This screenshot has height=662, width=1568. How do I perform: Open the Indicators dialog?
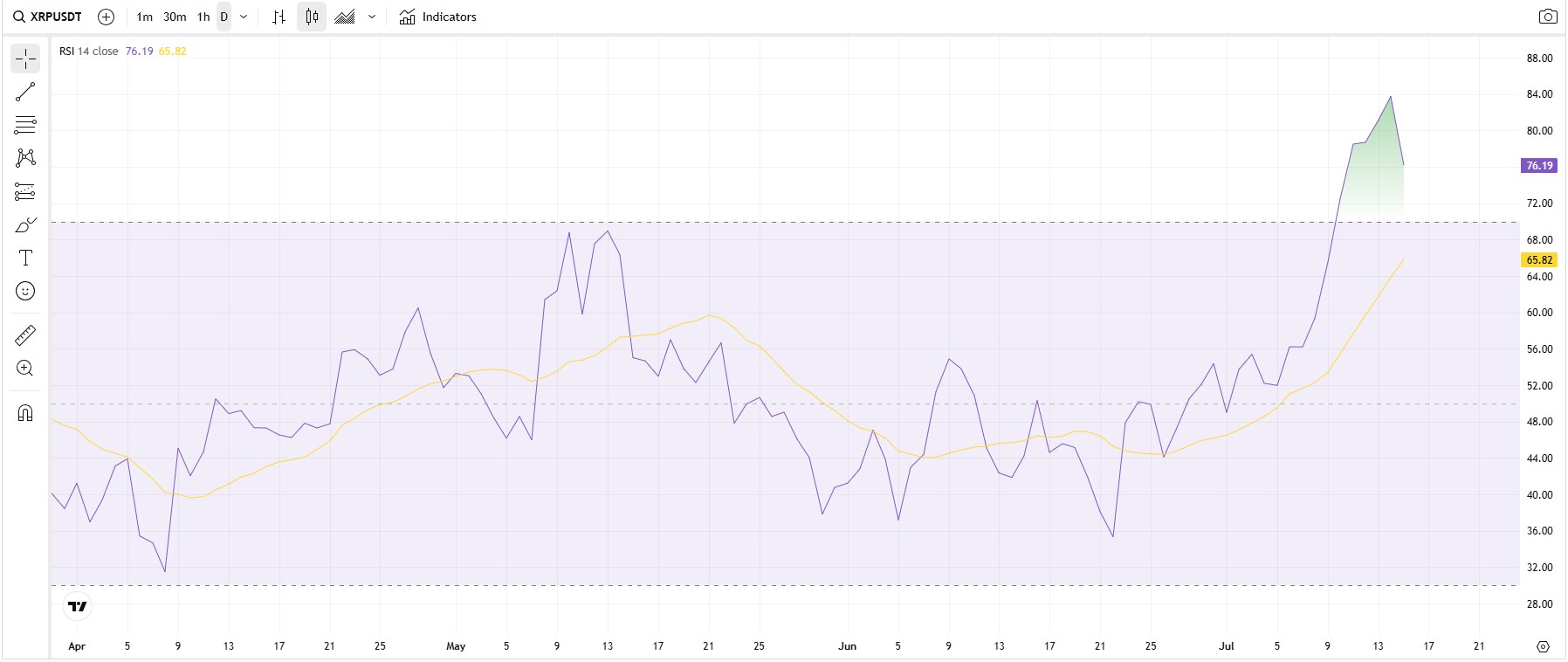pos(438,17)
